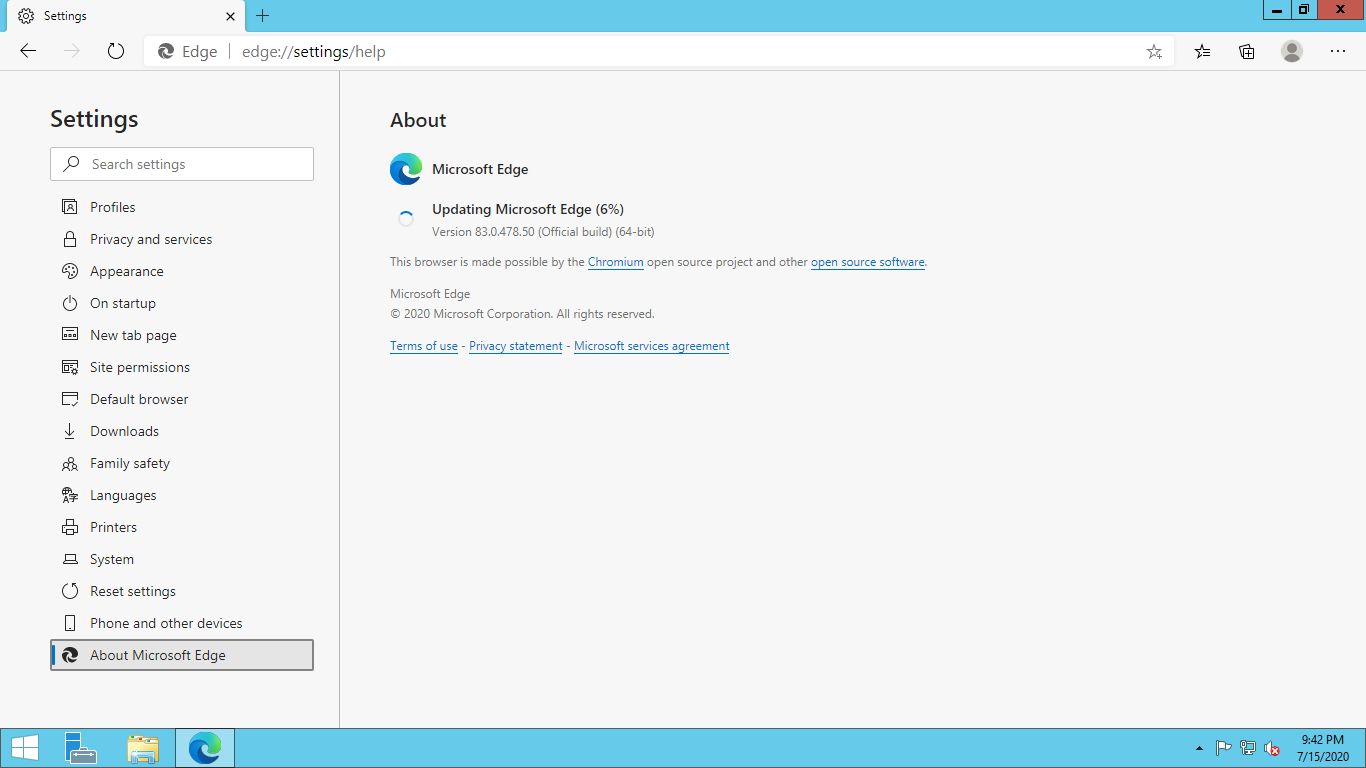Show hidden tray icons arrow
The height and width of the screenshot is (768, 1366).
click(x=1199, y=748)
